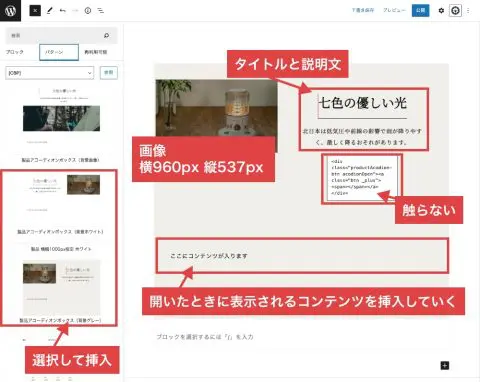The height and width of the screenshot is (382, 480).
Task: Click the blue 公開 publish button
Action: pyautogui.click(x=420, y=10)
